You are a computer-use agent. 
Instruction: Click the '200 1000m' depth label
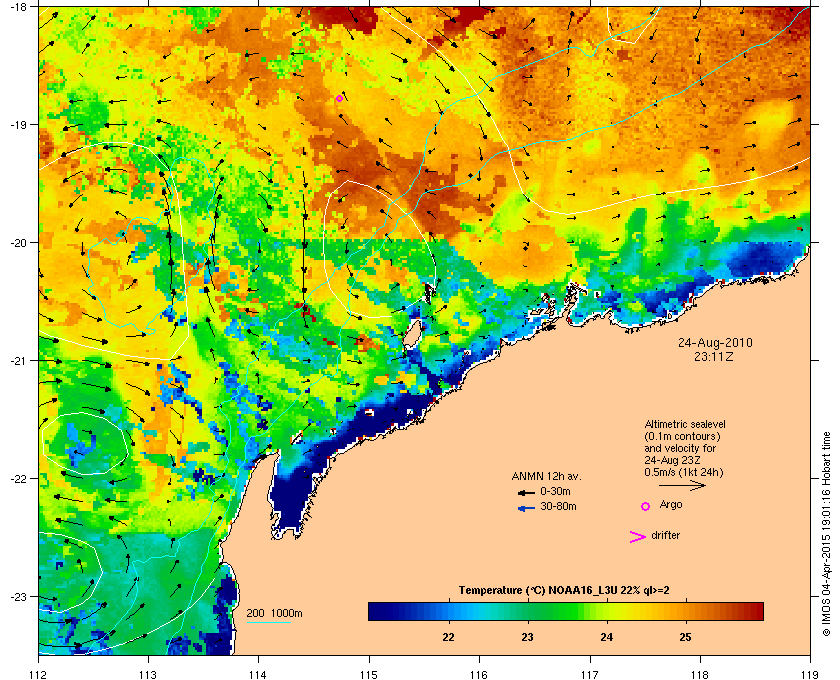(x=274, y=613)
